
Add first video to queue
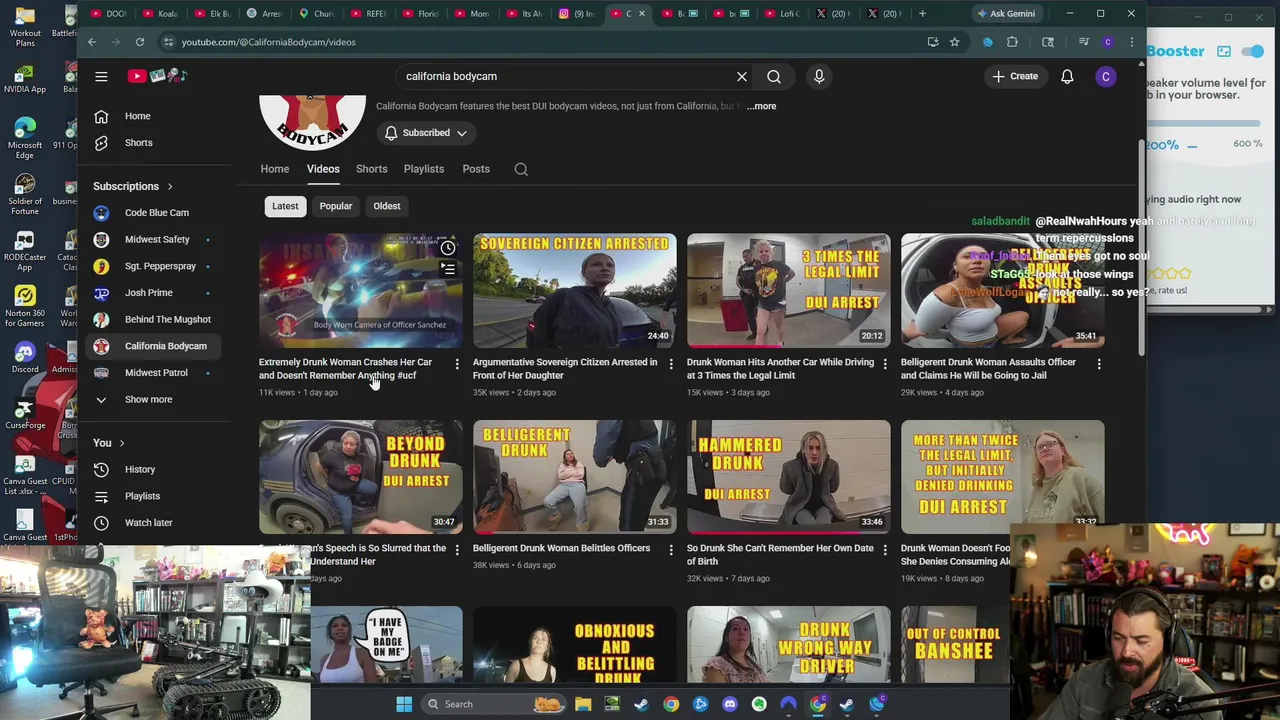tap(448, 269)
